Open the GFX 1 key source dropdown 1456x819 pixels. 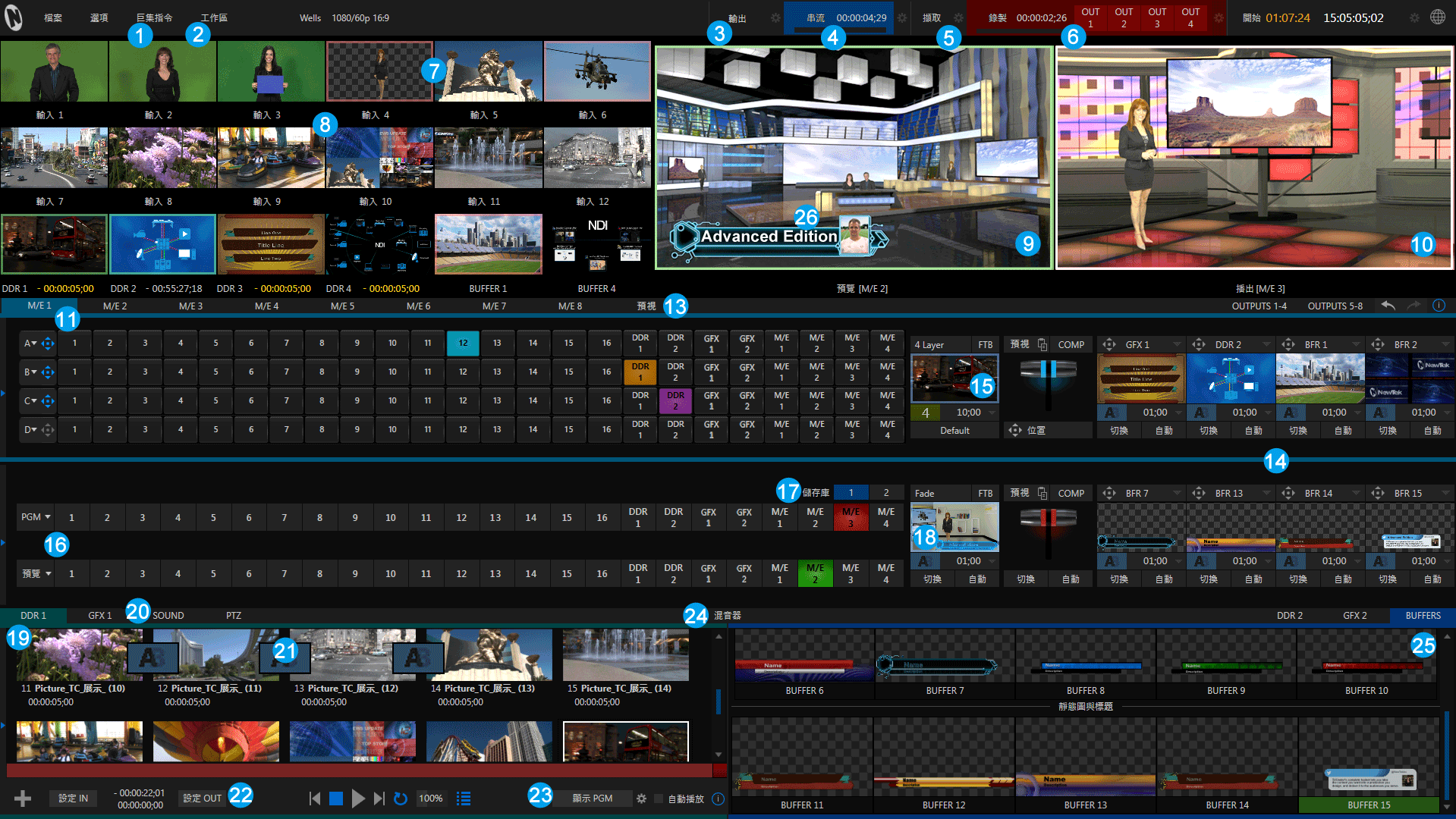coord(1177,344)
